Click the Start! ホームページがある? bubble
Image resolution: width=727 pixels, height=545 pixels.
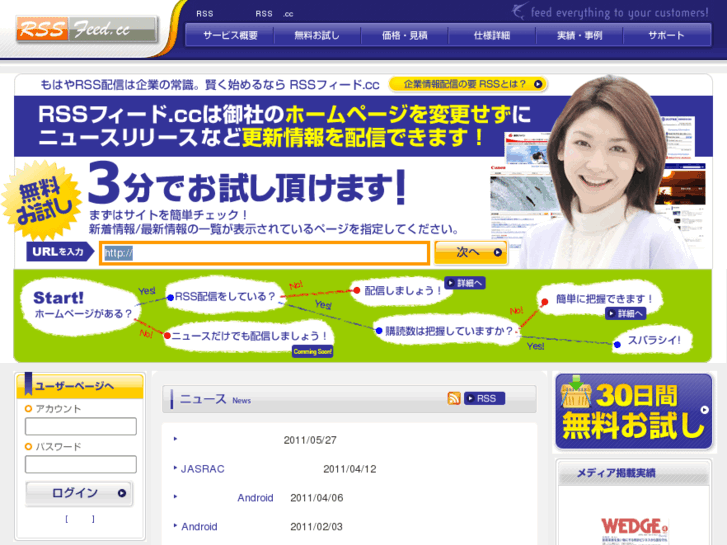pos(83,305)
